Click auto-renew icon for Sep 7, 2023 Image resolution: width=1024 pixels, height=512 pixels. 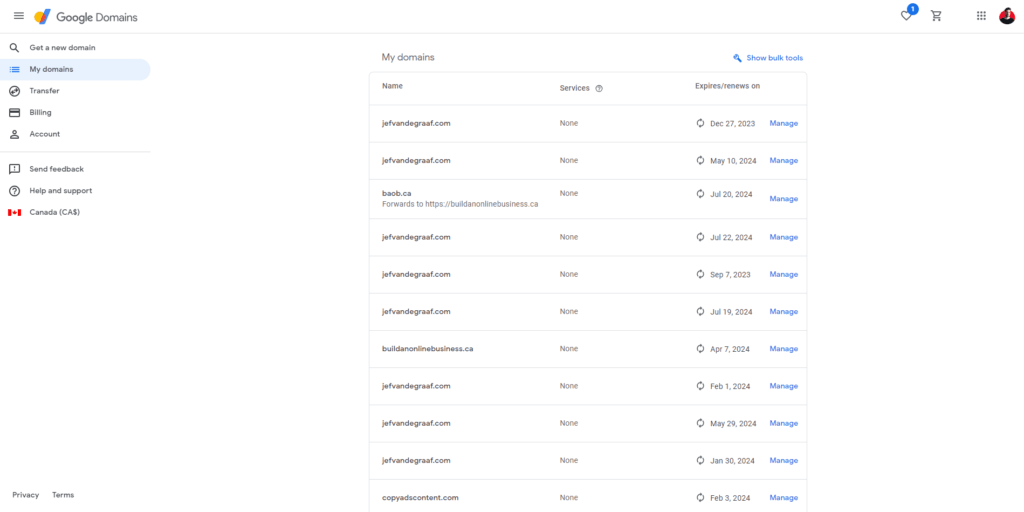(x=701, y=274)
